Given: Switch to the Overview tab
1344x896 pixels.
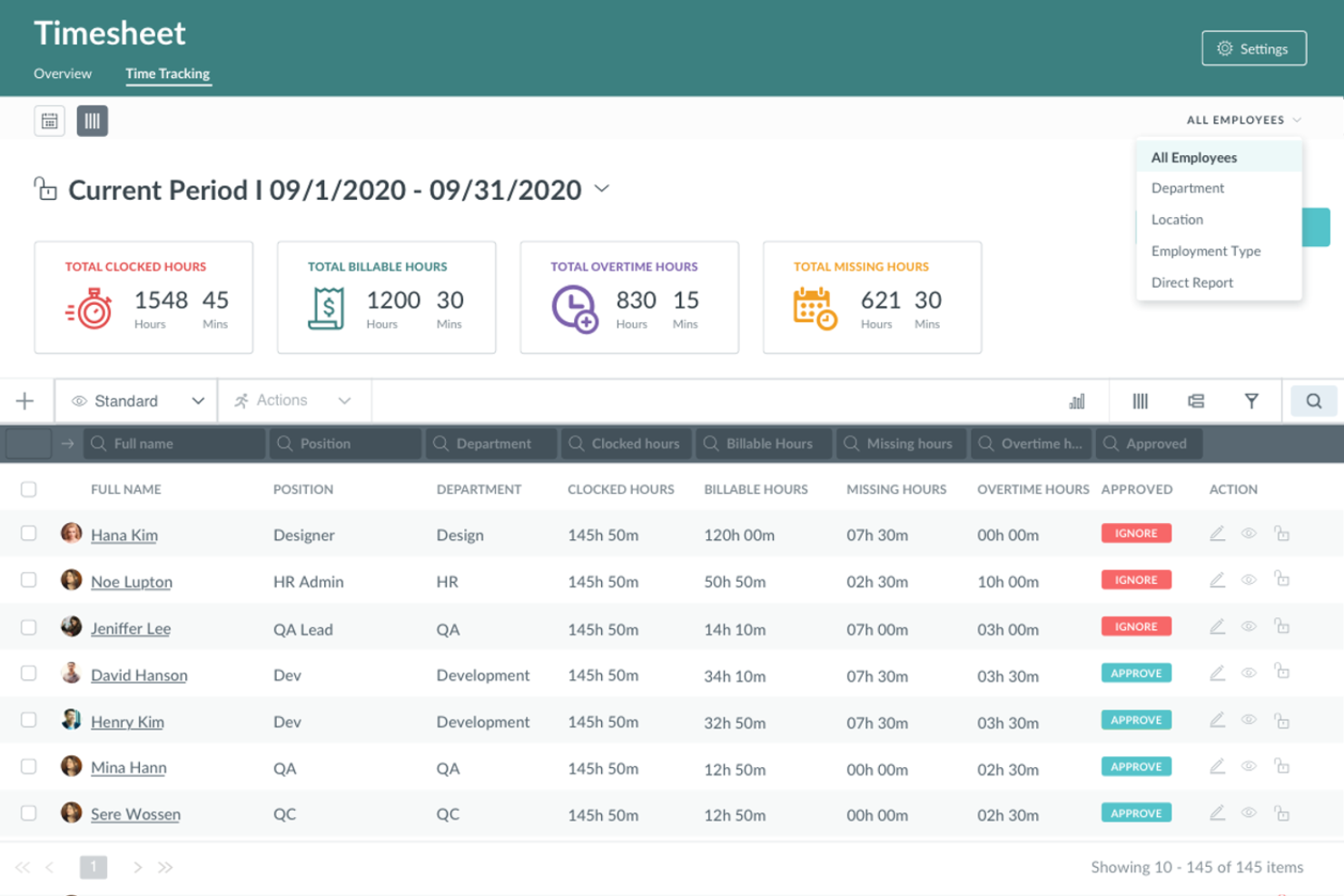Looking at the screenshot, I should tap(62, 74).
